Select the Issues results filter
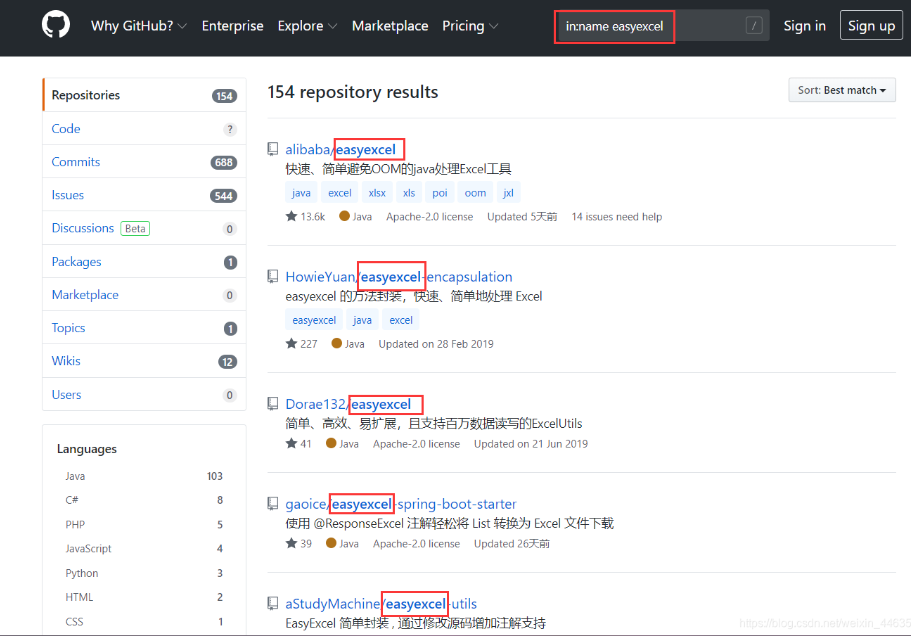Screen dimensions: 911x637 point(144,195)
